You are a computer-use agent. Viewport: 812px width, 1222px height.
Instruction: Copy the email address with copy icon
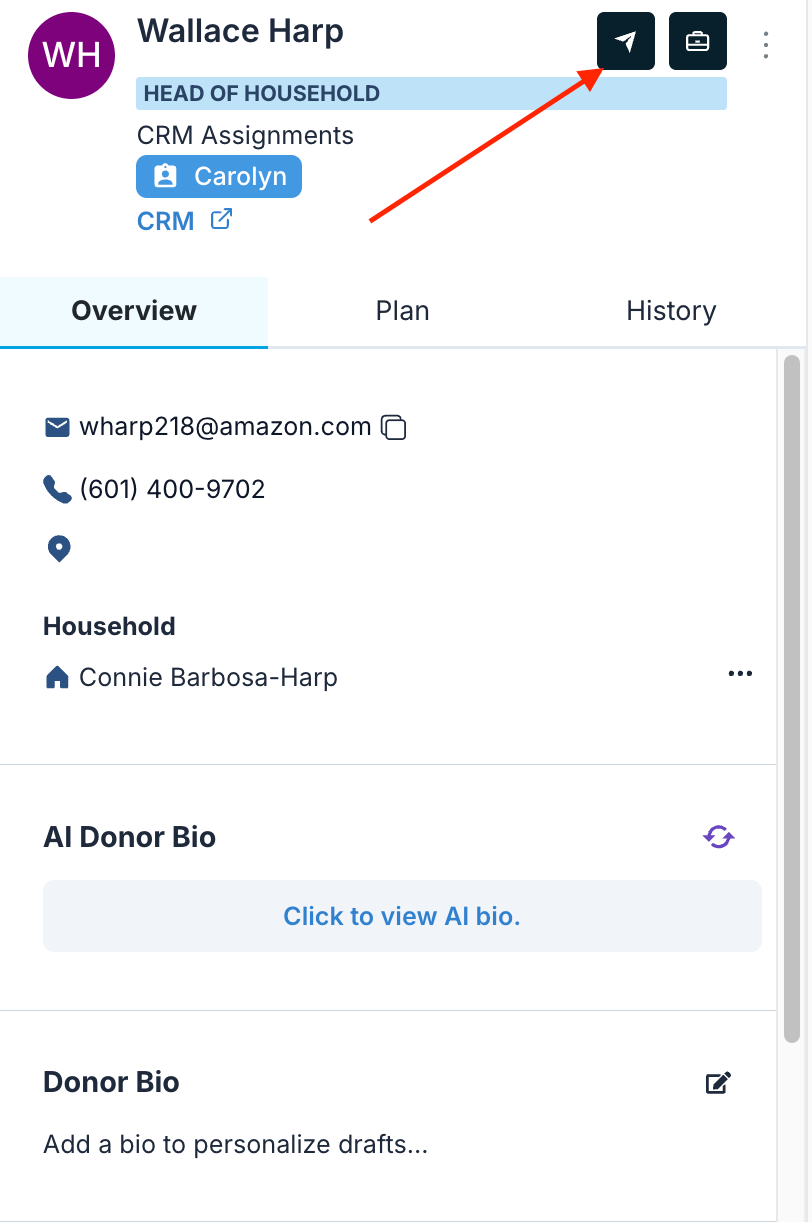394,428
